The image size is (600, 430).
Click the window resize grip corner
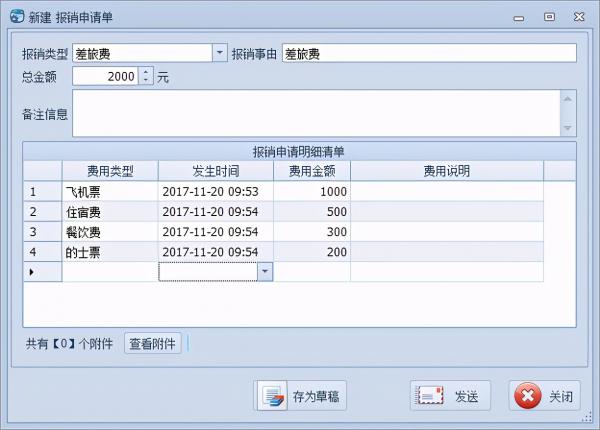(x=587, y=417)
